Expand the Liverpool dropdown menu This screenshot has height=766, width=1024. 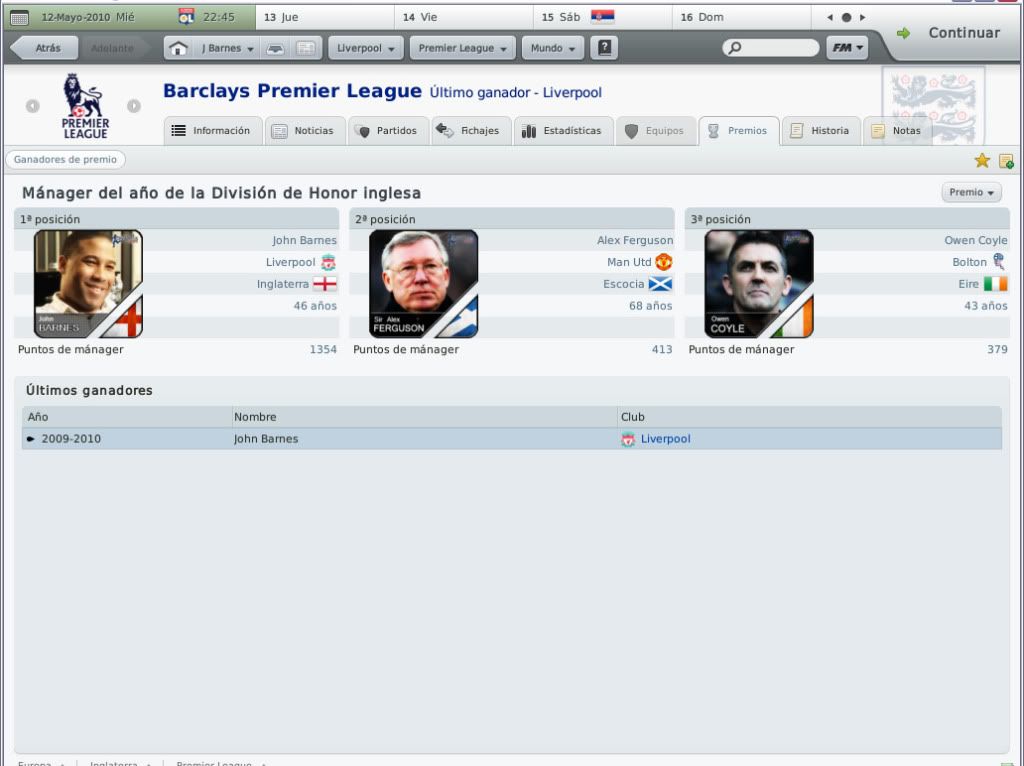pos(366,48)
